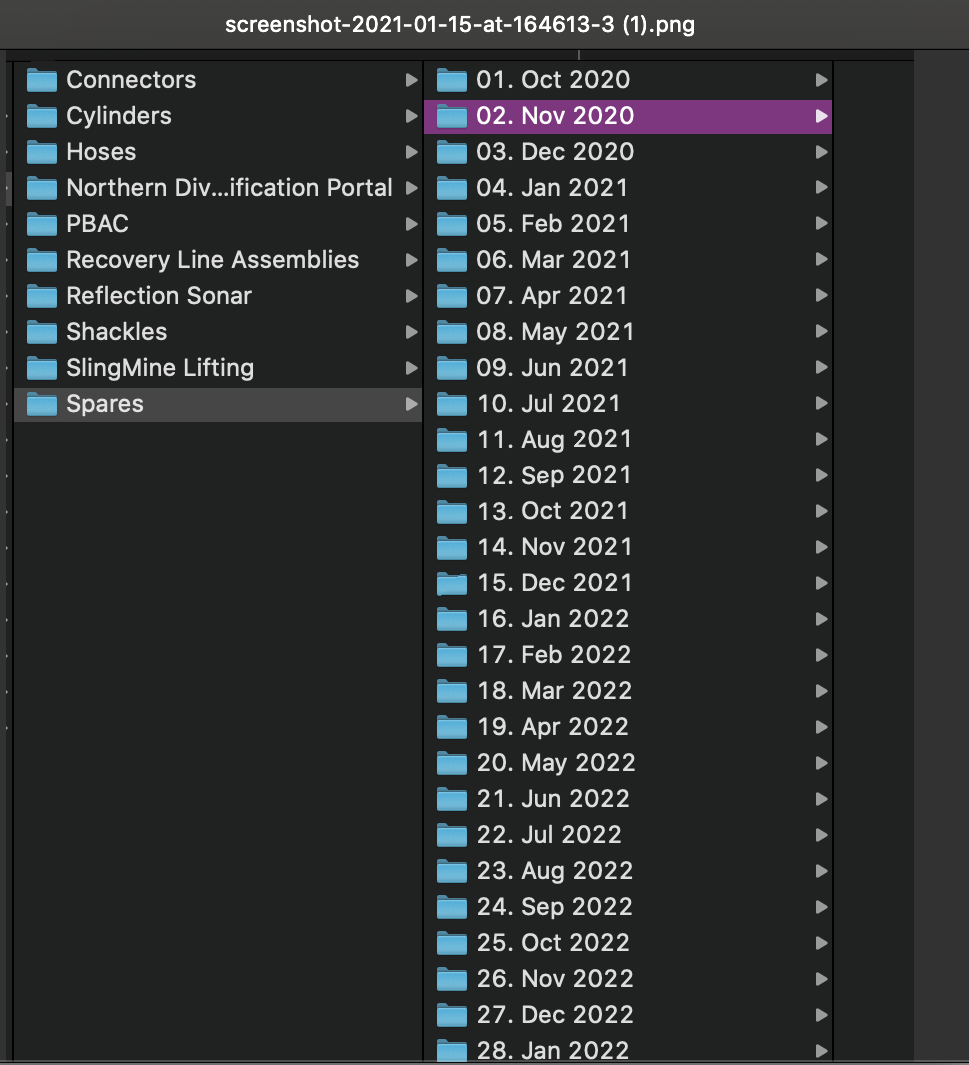Select the Recovery Line Assemblies name
Screen dimensions: 969x1065
tap(213, 260)
